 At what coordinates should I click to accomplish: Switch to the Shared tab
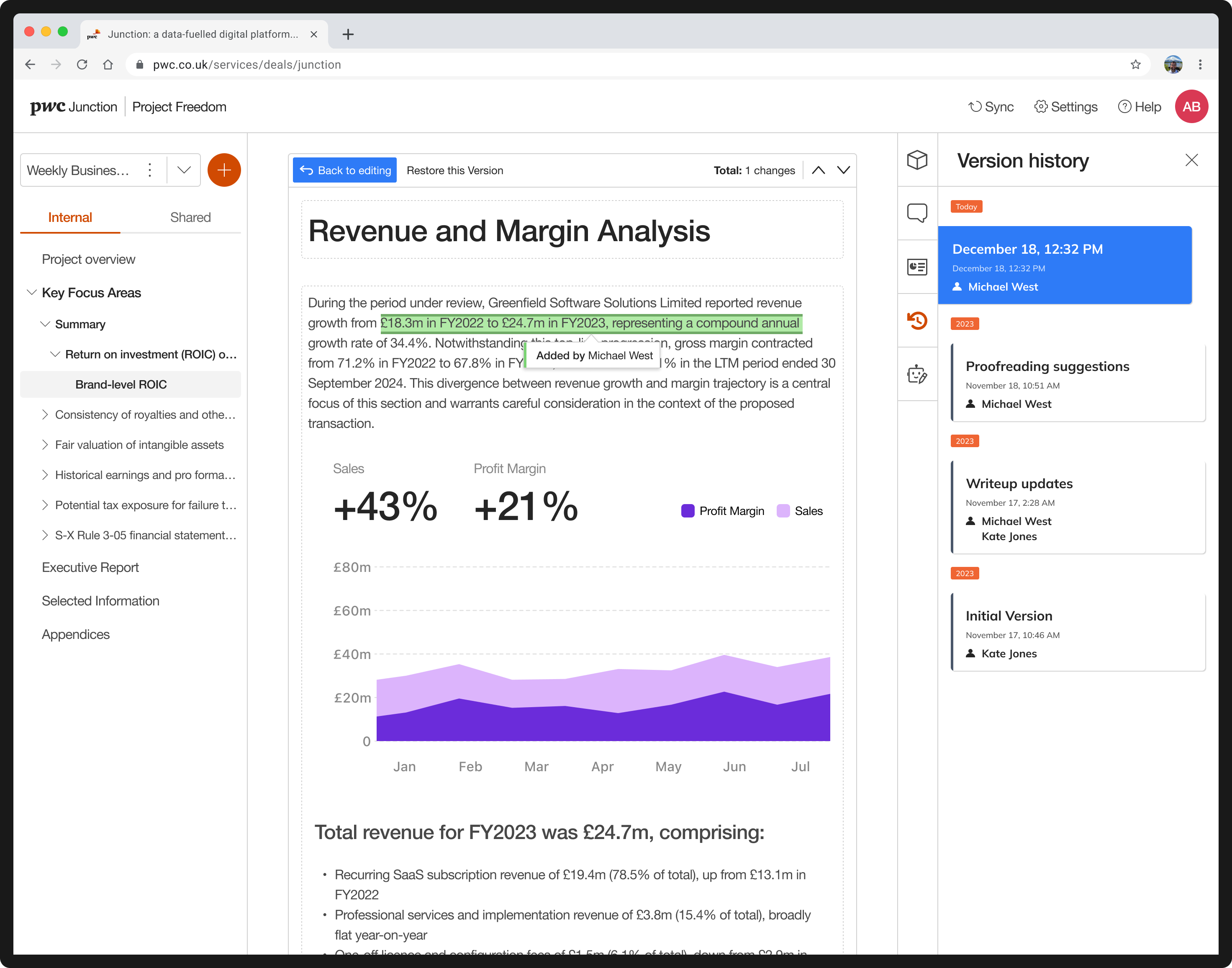(190, 218)
